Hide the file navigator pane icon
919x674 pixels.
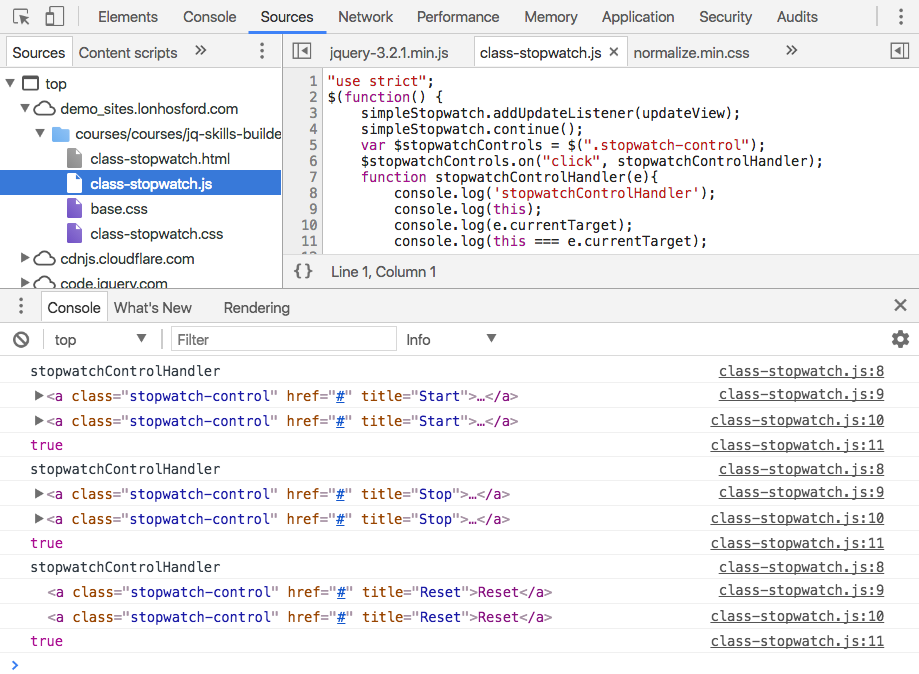(302, 51)
